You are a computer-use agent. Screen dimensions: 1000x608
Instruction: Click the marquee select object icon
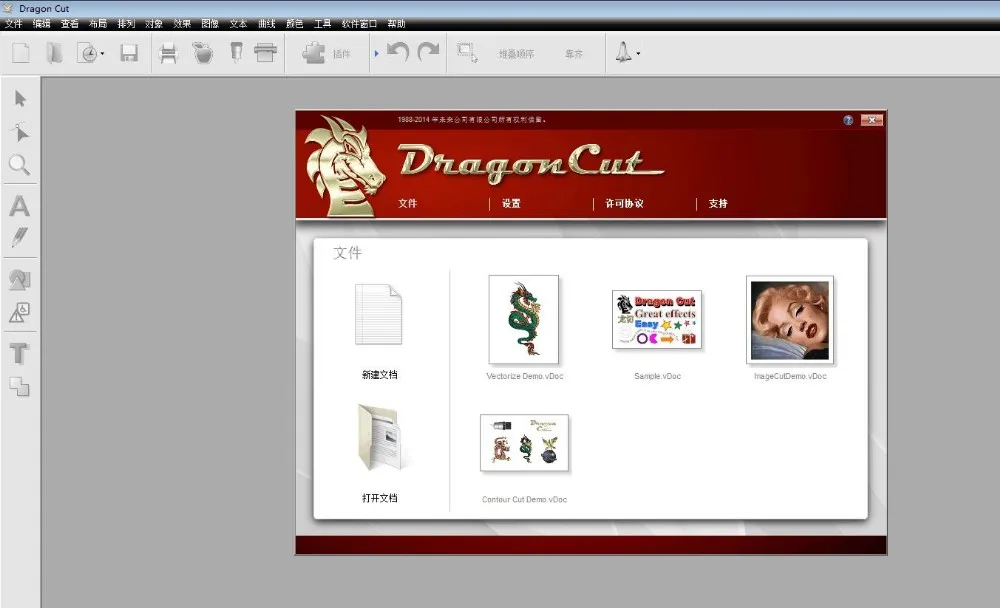coord(467,53)
